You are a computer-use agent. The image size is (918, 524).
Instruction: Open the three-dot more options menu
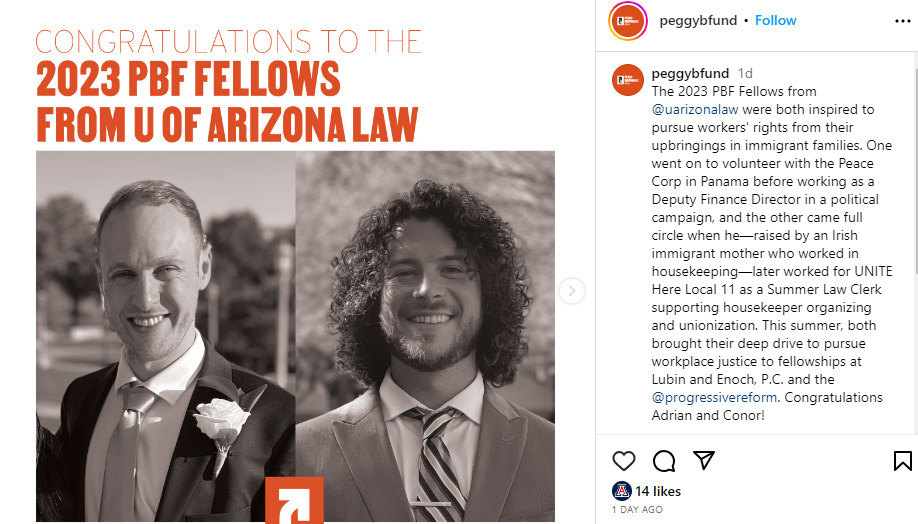tap(902, 20)
